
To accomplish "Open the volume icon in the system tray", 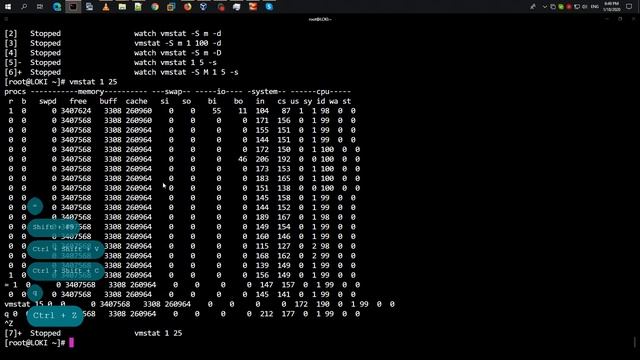I will (x=585, y=7).
